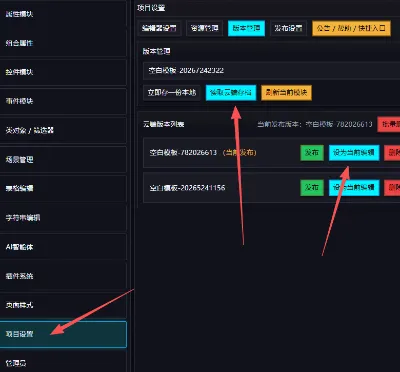Open the 公告 / 协助 / 快捷入口 tab

(351, 28)
